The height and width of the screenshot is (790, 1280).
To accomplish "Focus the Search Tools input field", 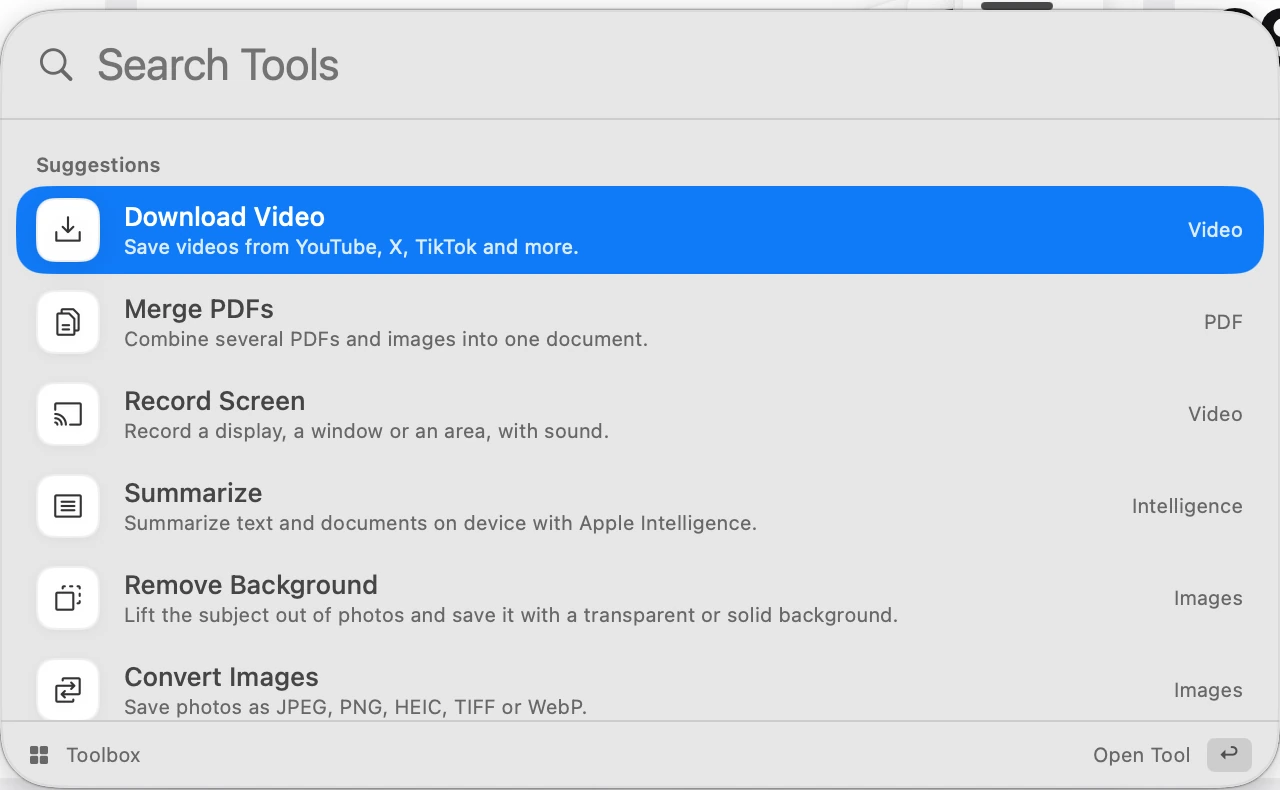I will click(x=640, y=65).
